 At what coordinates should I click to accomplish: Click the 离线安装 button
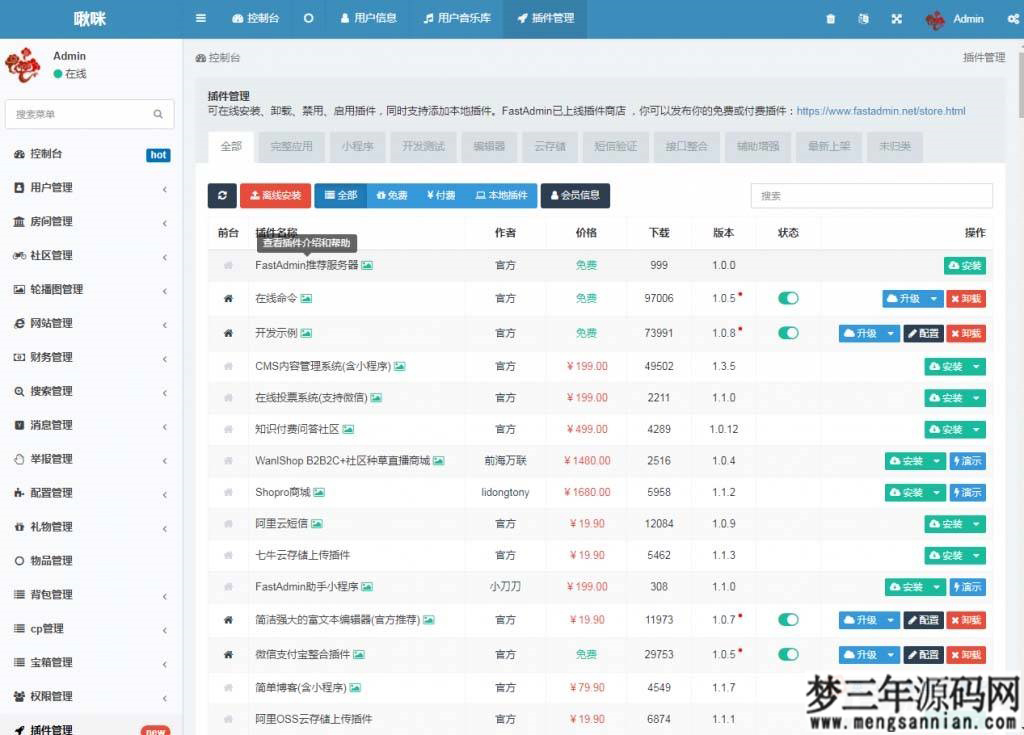tap(276, 195)
